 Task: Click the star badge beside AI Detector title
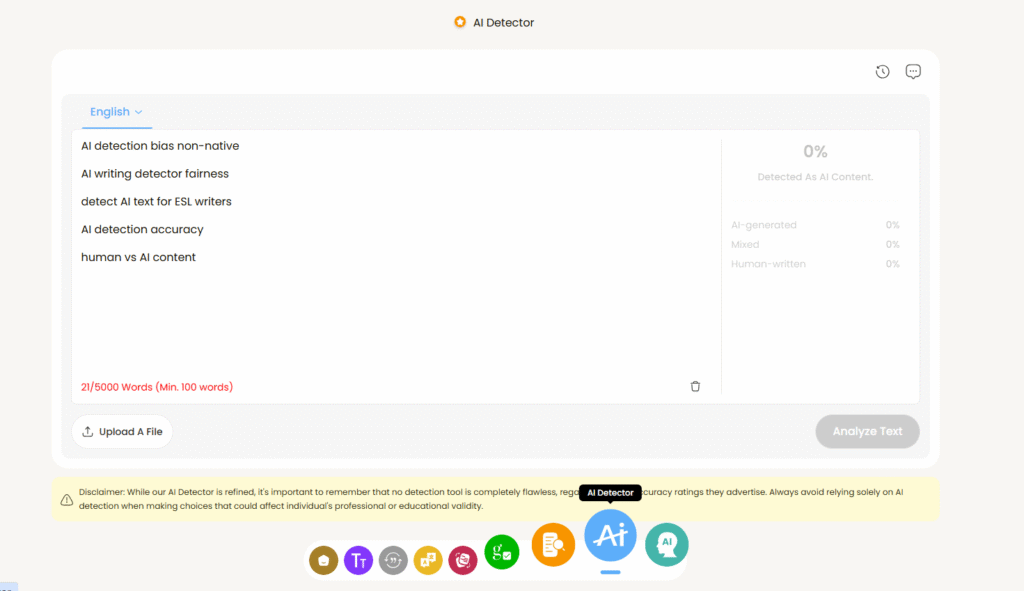click(460, 22)
